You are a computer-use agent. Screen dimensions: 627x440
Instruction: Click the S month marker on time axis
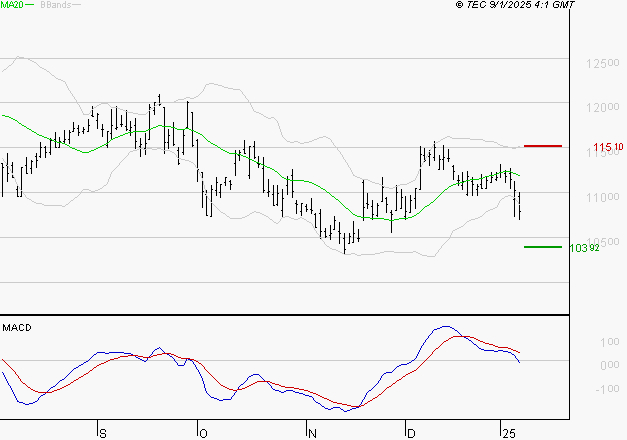(103, 434)
